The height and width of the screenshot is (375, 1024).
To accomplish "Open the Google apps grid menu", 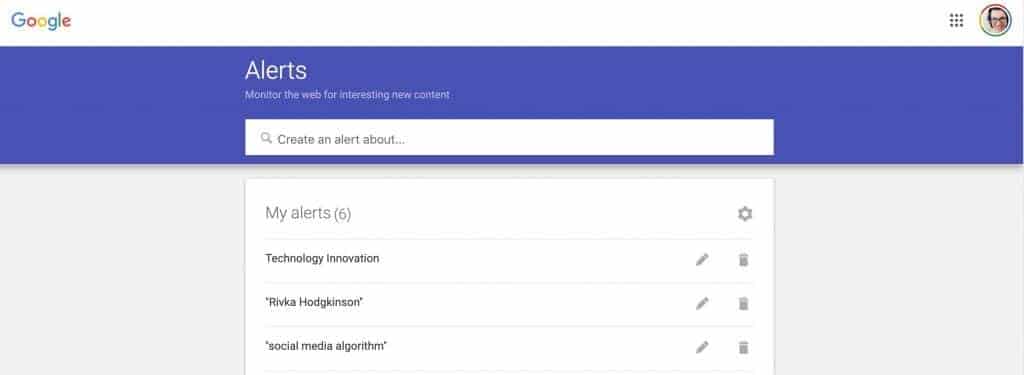I will 956,21.
